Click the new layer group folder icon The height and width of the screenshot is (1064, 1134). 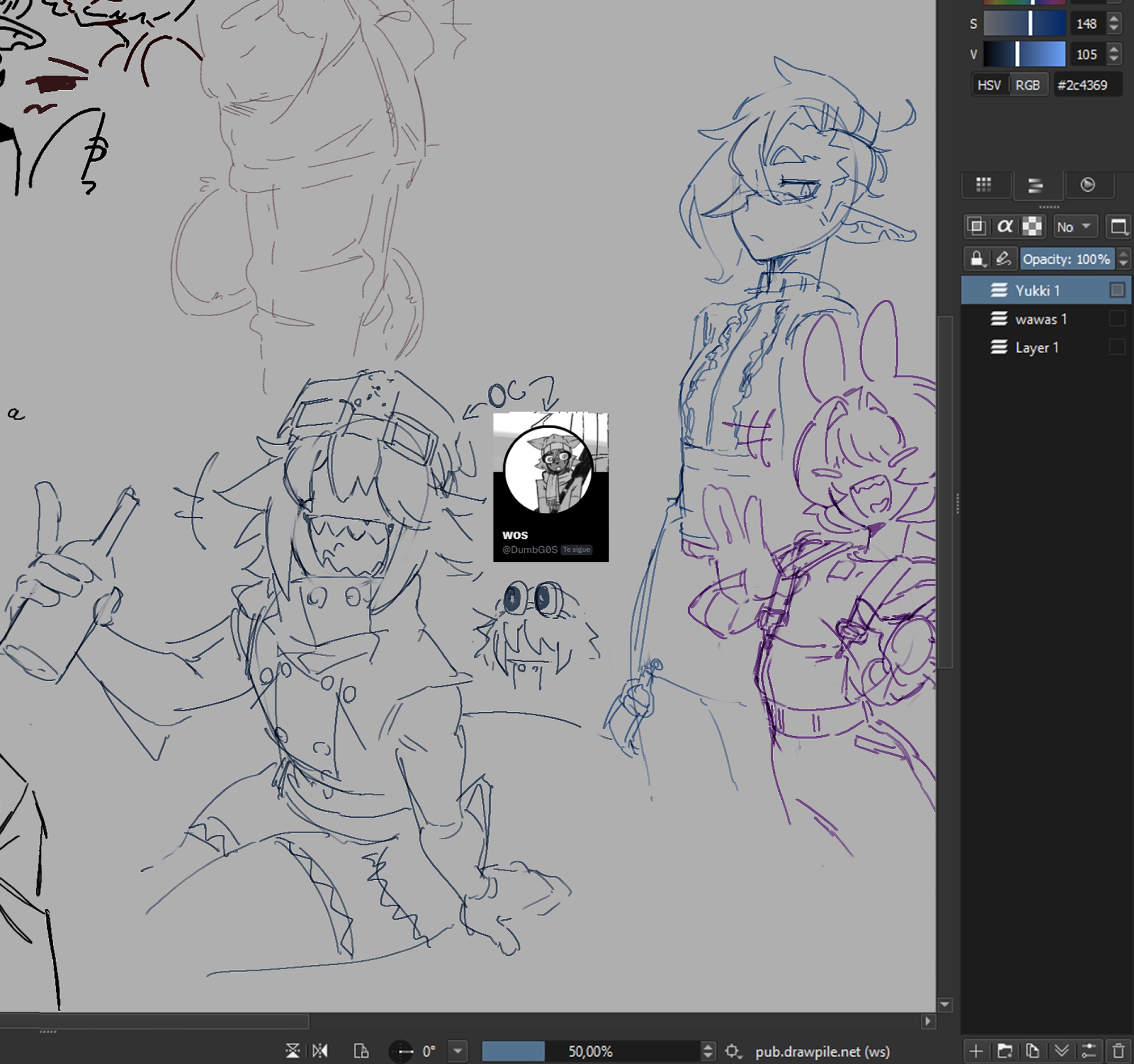click(x=1005, y=1051)
